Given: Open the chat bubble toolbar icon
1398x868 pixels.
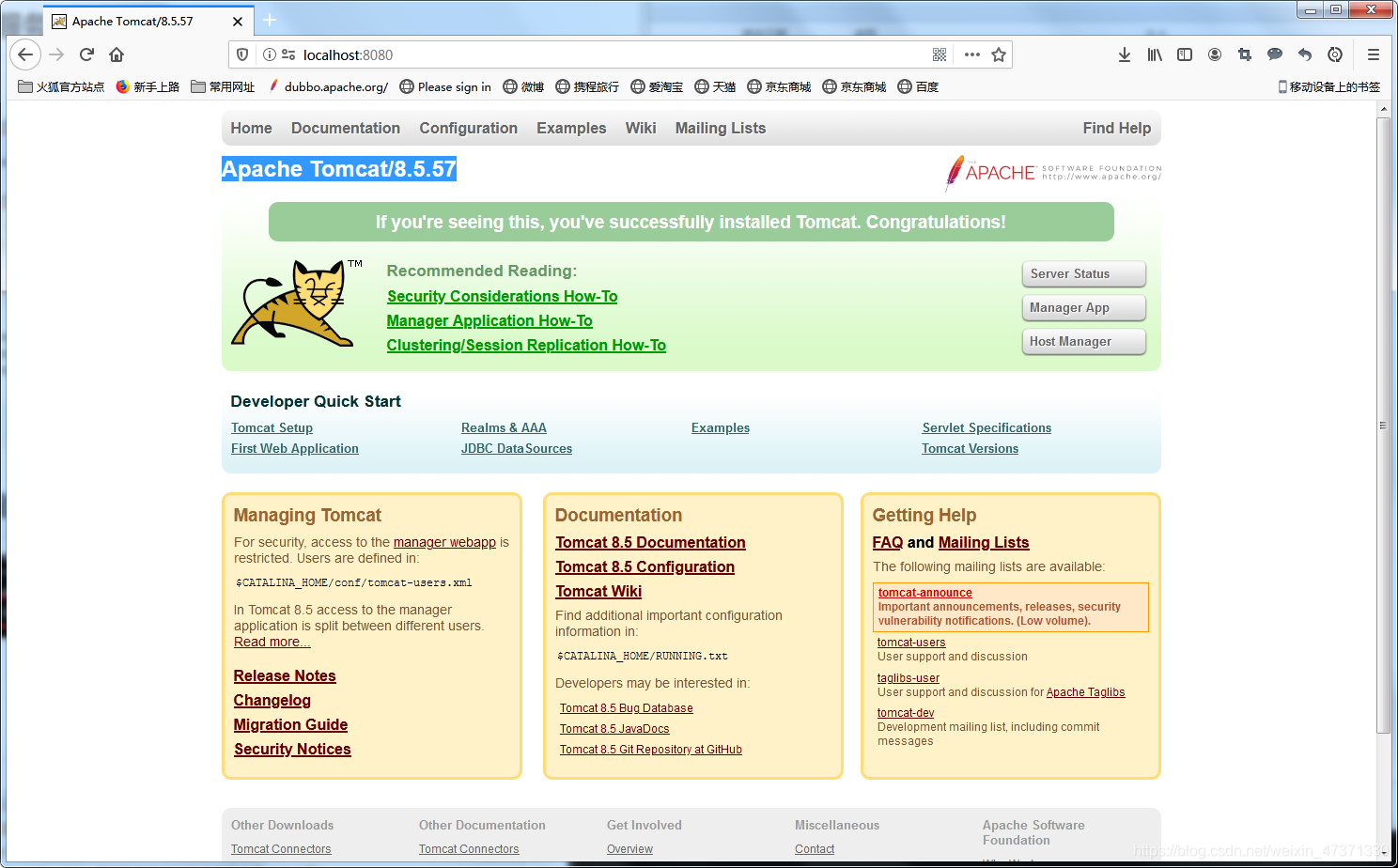Looking at the screenshot, I should pyautogui.click(x=1275, y=54).
